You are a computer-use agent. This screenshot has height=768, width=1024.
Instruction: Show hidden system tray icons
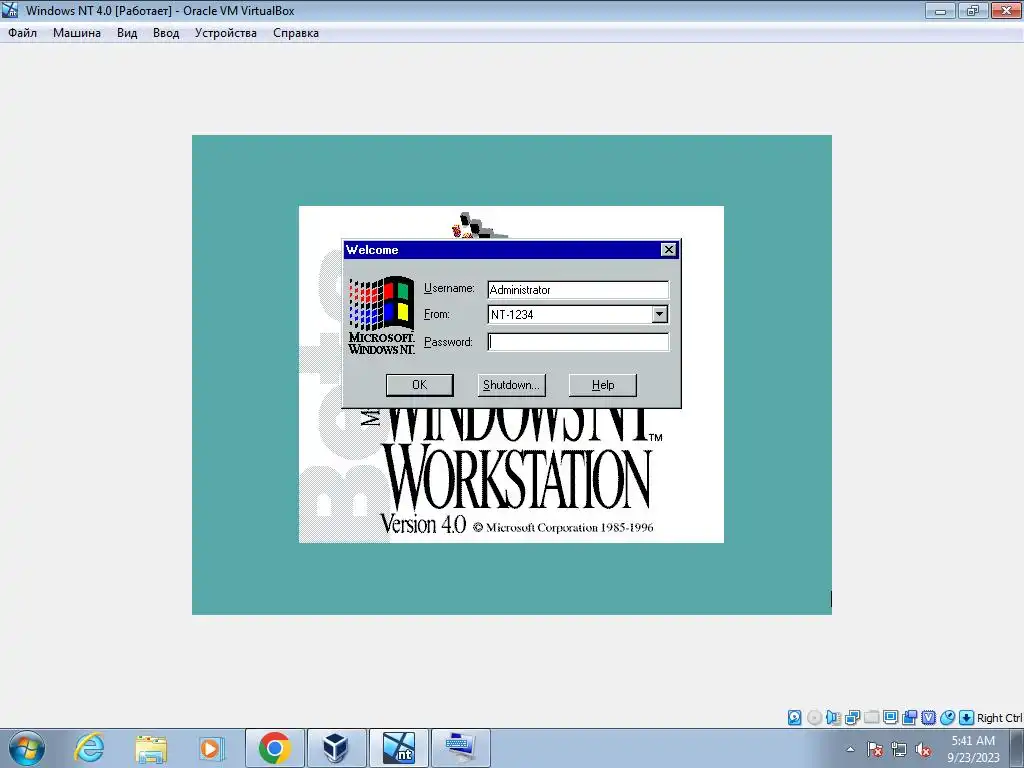point(850,749)
